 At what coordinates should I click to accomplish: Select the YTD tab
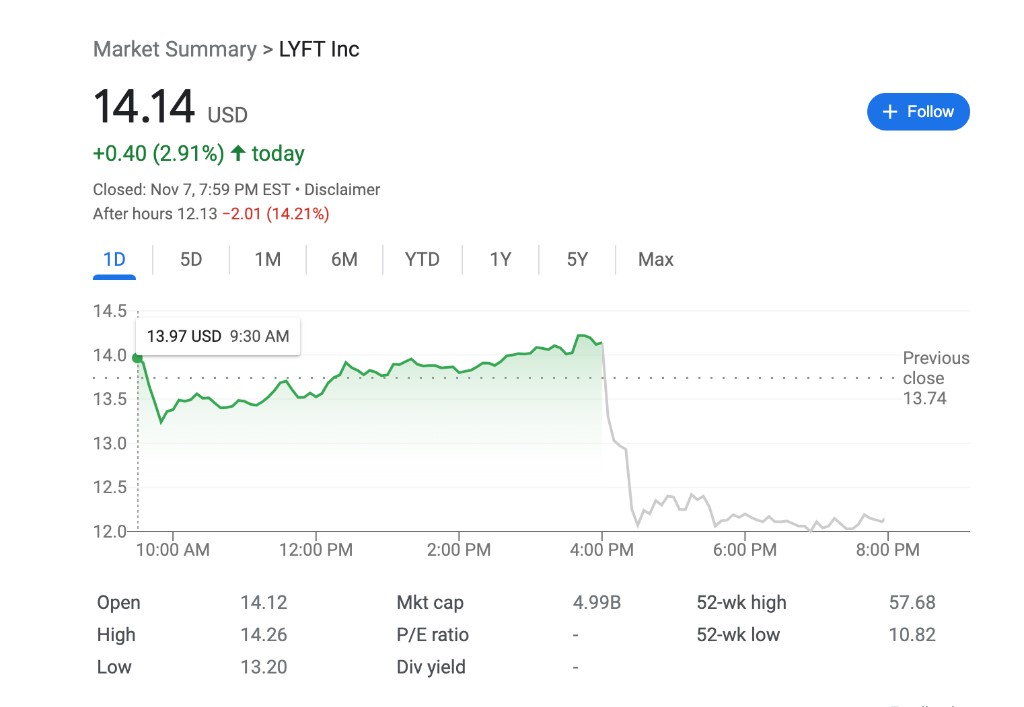(x=422, y=259)
